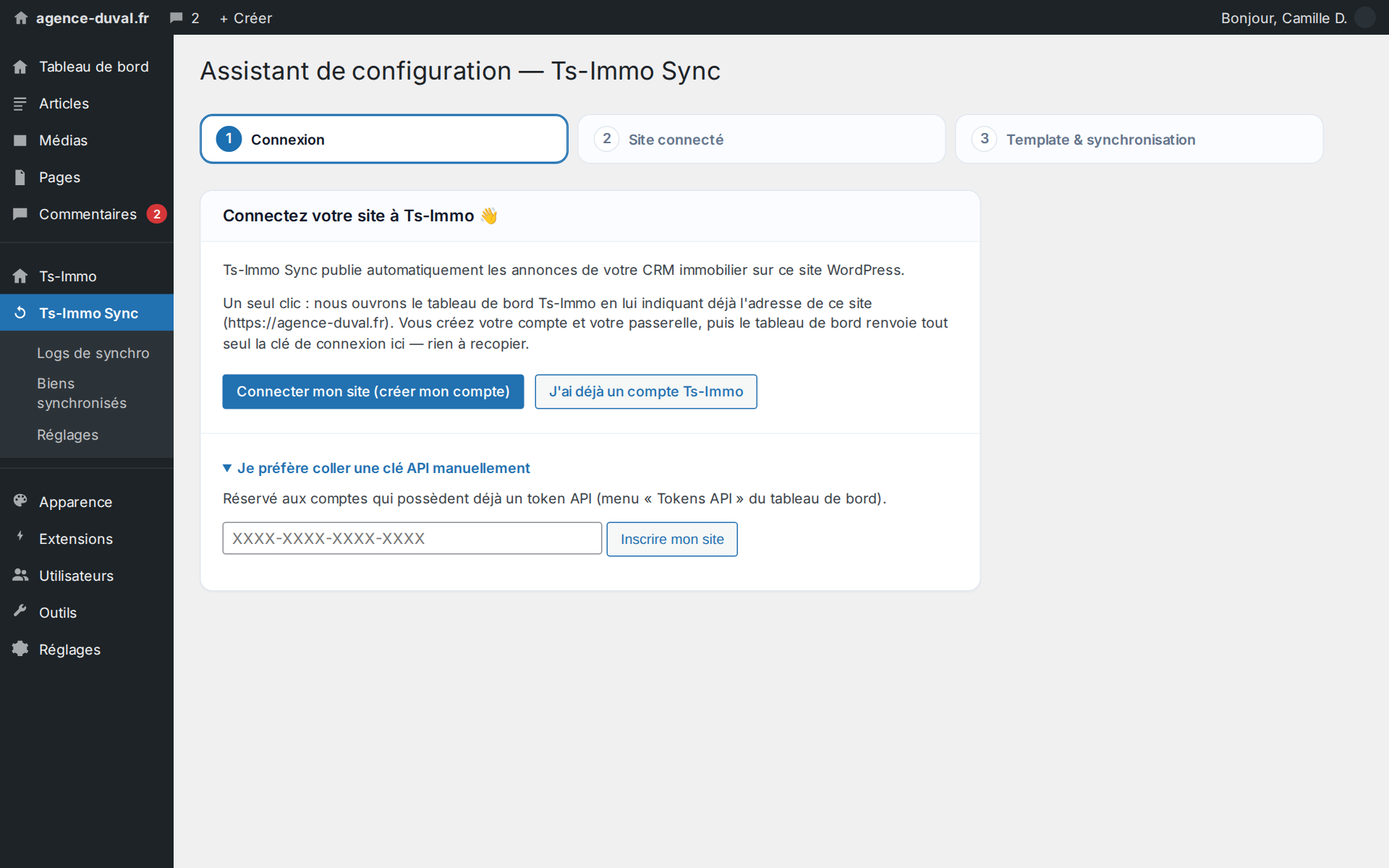This screenshot has width=1389, height=868.
Task: Click the Apparence palette icon
Action: tap(20, 501)
